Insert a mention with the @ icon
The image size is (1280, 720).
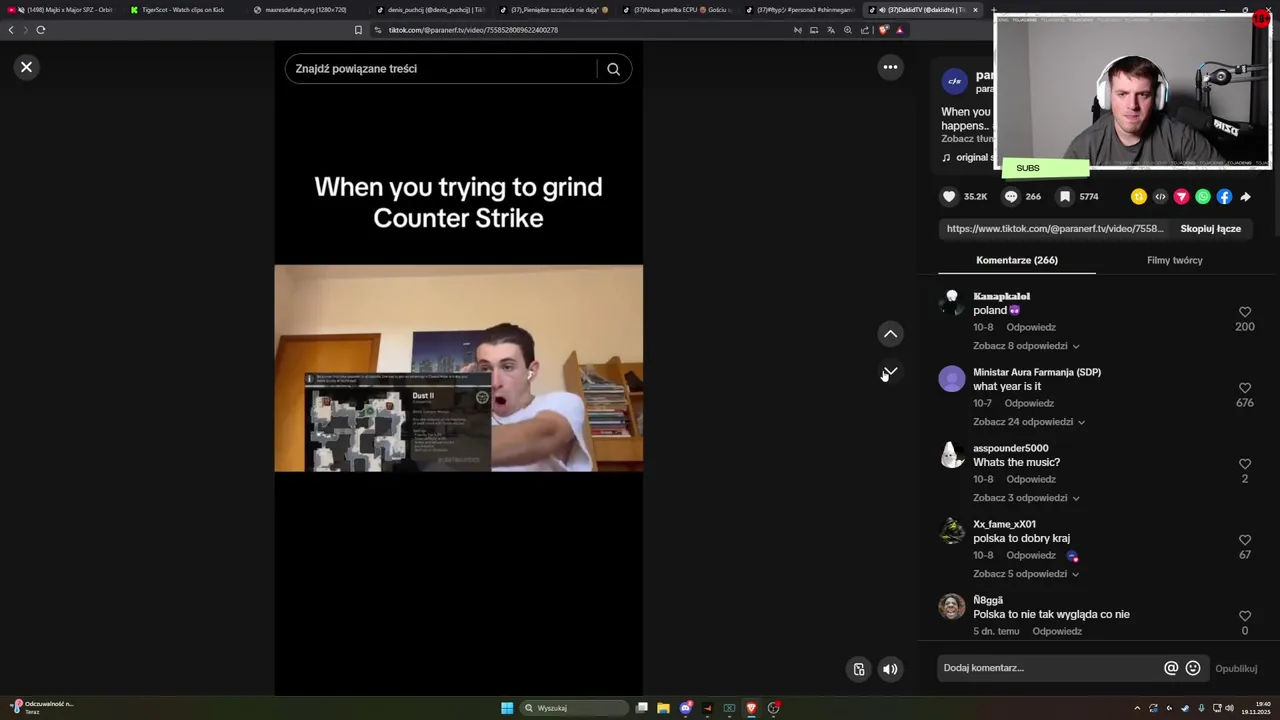1171,668
